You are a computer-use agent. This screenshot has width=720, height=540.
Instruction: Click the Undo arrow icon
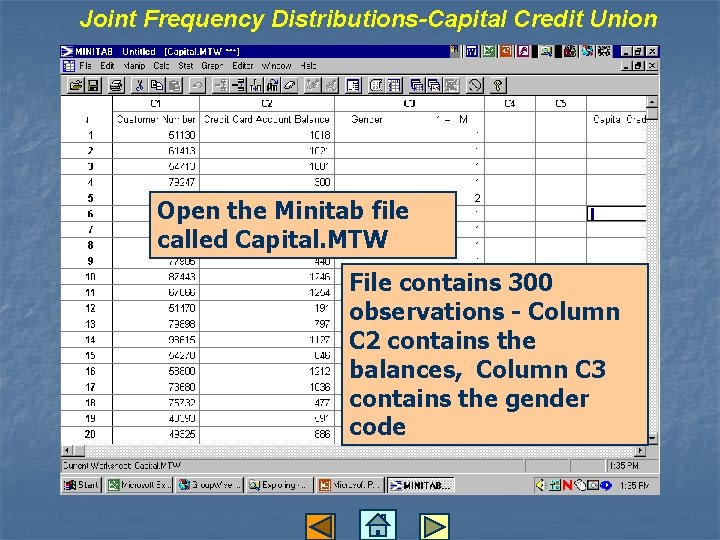(x=197, y=85)
